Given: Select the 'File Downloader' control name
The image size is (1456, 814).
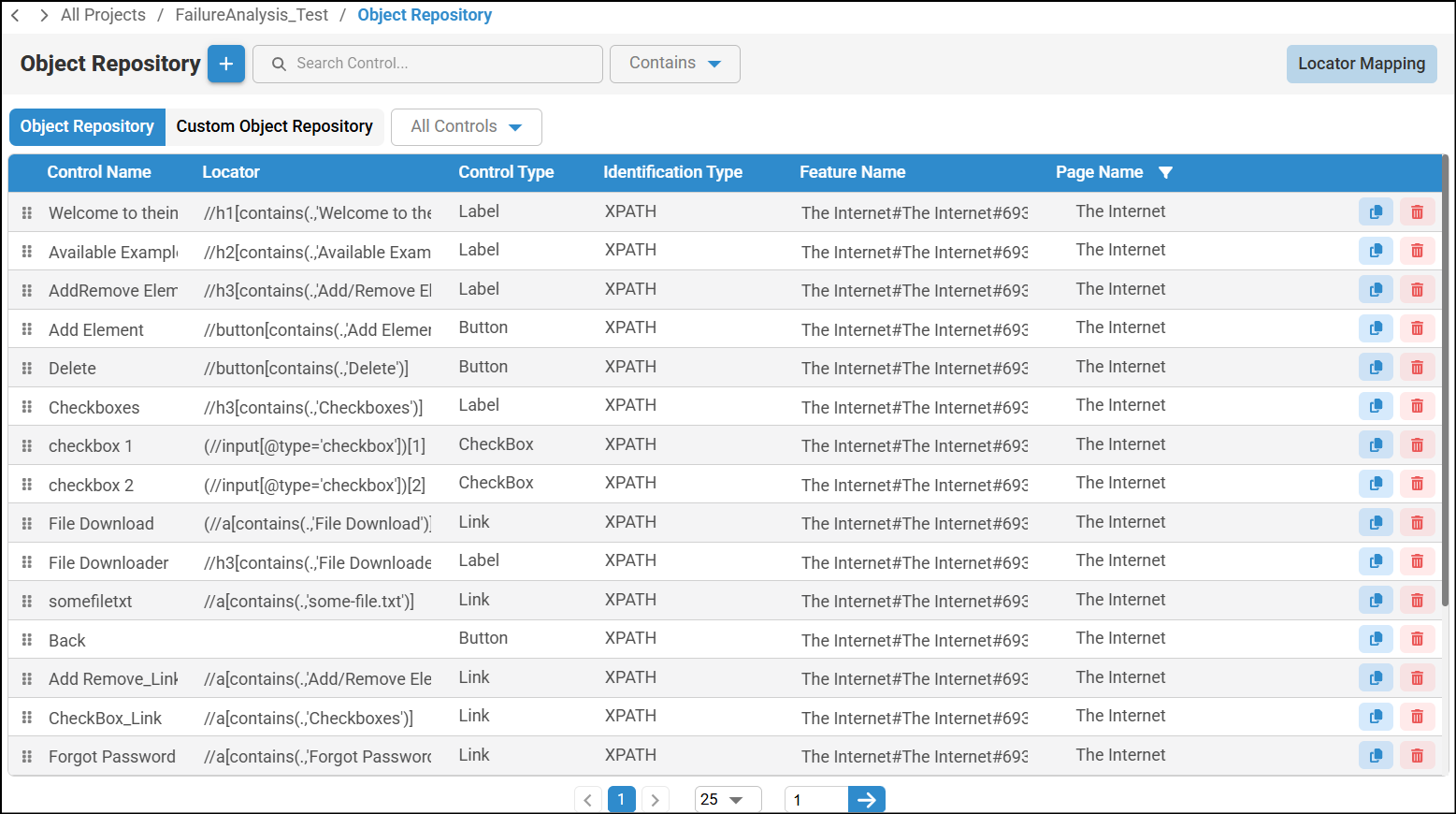Looking at the screenshot, I should 108,563.
